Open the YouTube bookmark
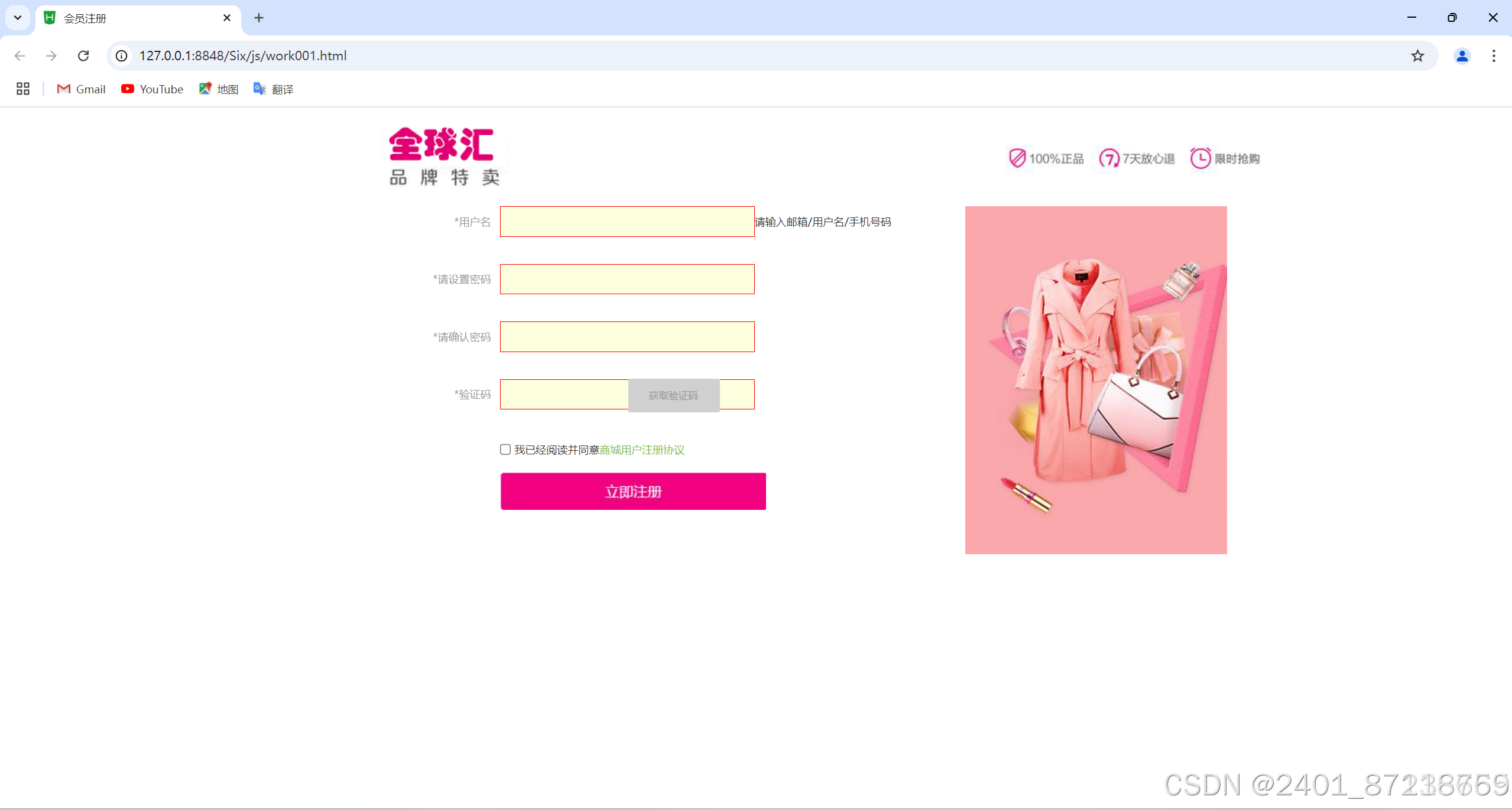The width and height of the screenshot is (1512, 810). point(152,89)
